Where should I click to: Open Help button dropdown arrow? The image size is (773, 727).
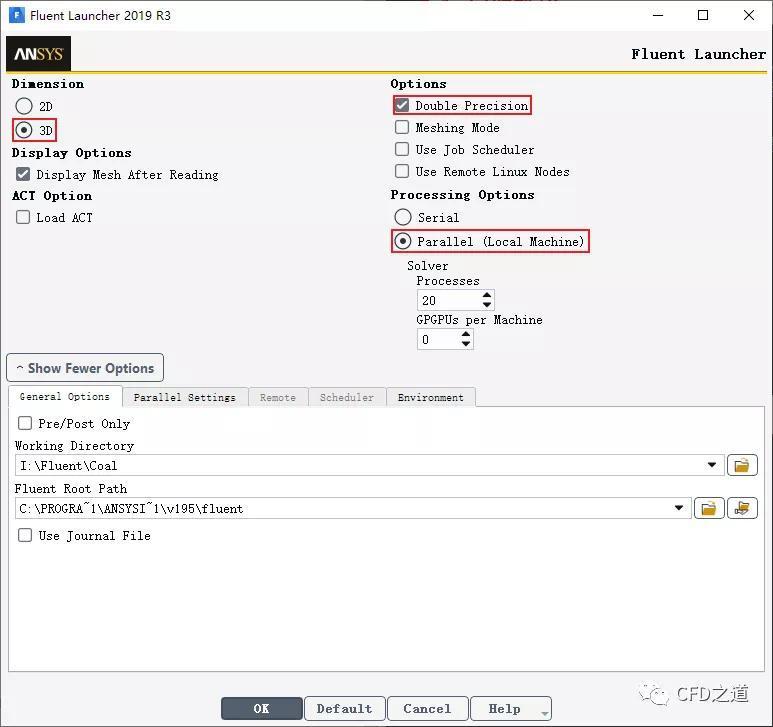[544, 713]
